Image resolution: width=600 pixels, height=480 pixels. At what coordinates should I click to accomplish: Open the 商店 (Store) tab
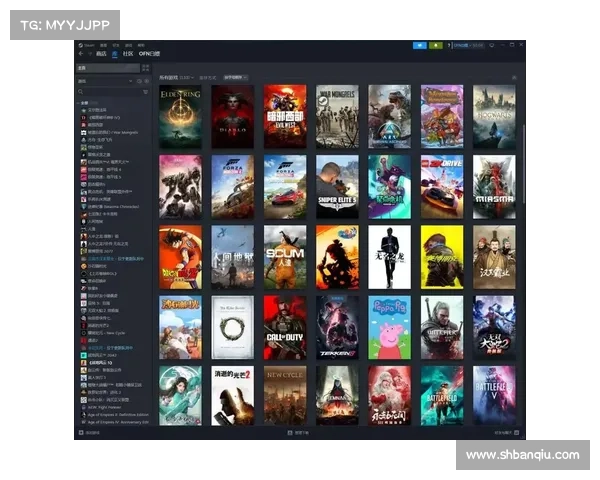point(101,54)
